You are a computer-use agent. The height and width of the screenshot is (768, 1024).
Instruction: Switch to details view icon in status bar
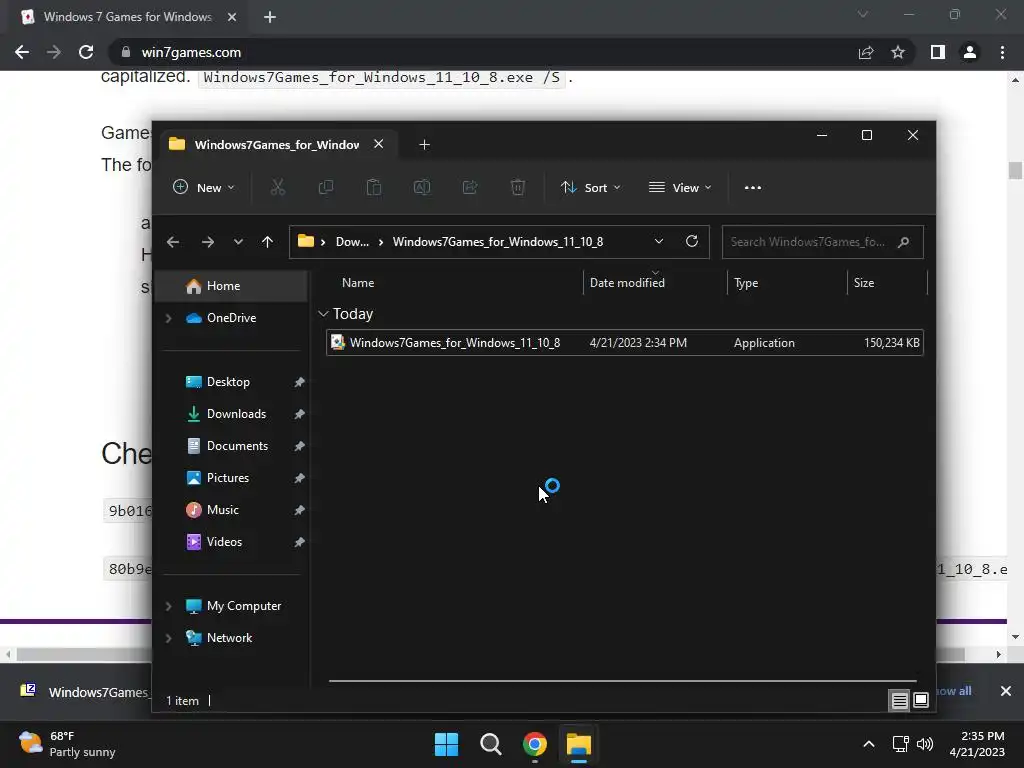899,701
